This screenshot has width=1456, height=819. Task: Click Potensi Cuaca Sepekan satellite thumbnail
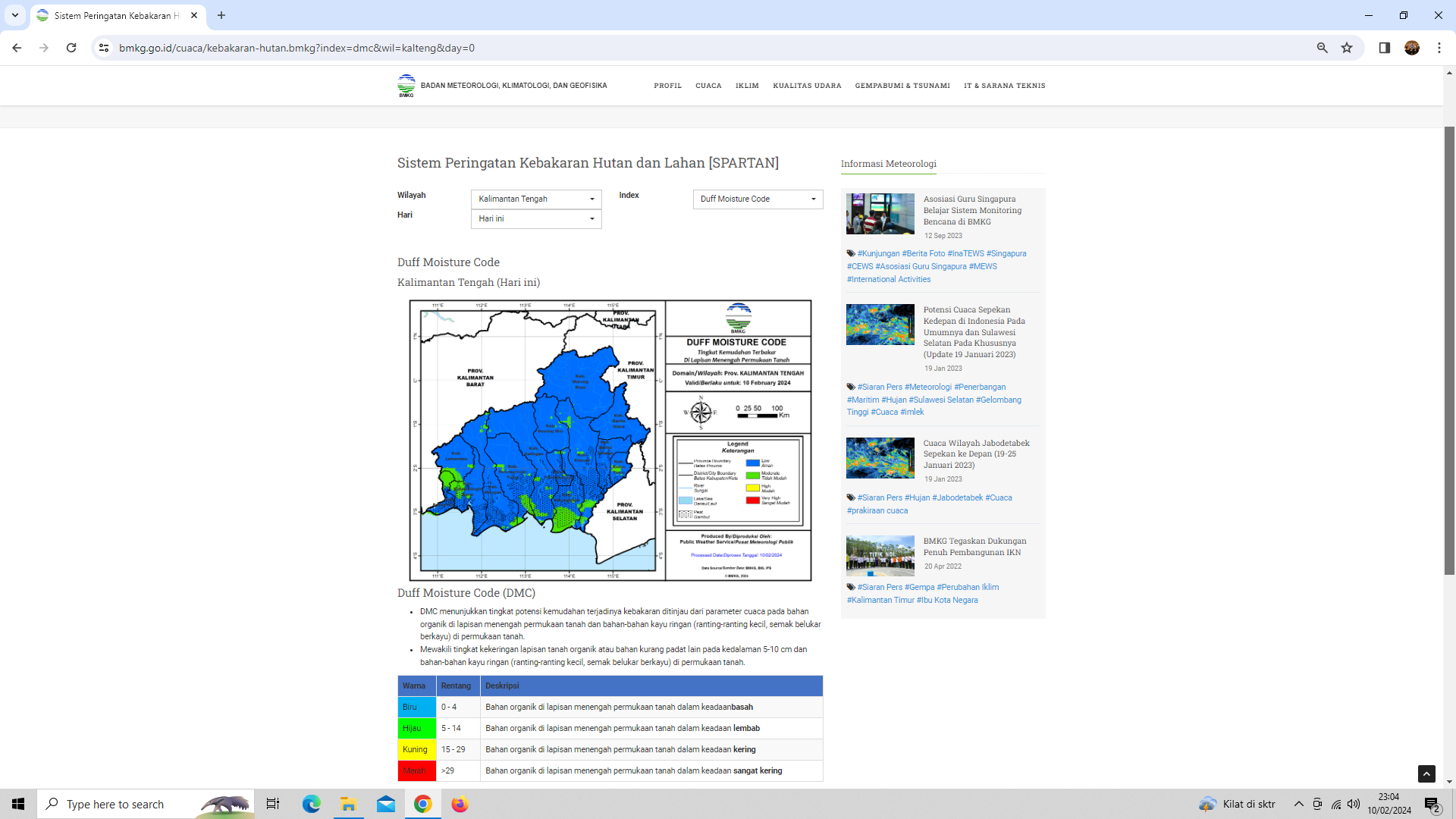pos(880,325)
